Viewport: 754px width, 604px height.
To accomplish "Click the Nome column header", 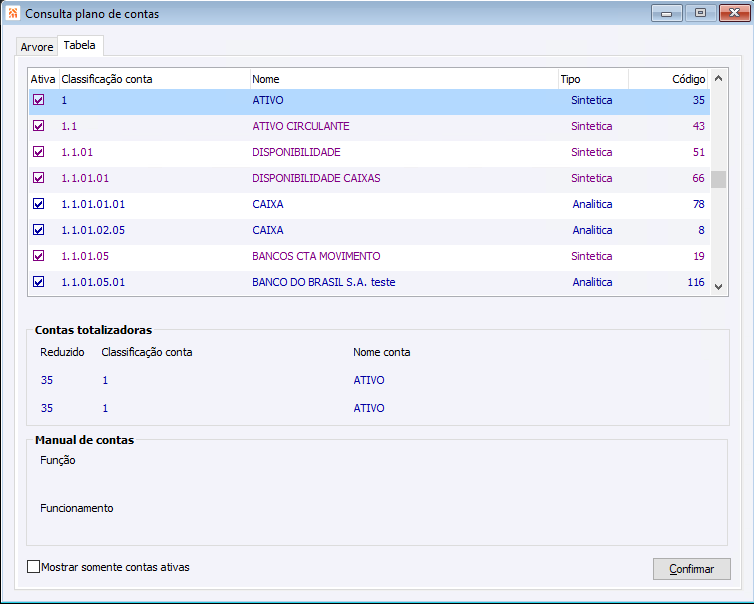I will coord(404,79).
